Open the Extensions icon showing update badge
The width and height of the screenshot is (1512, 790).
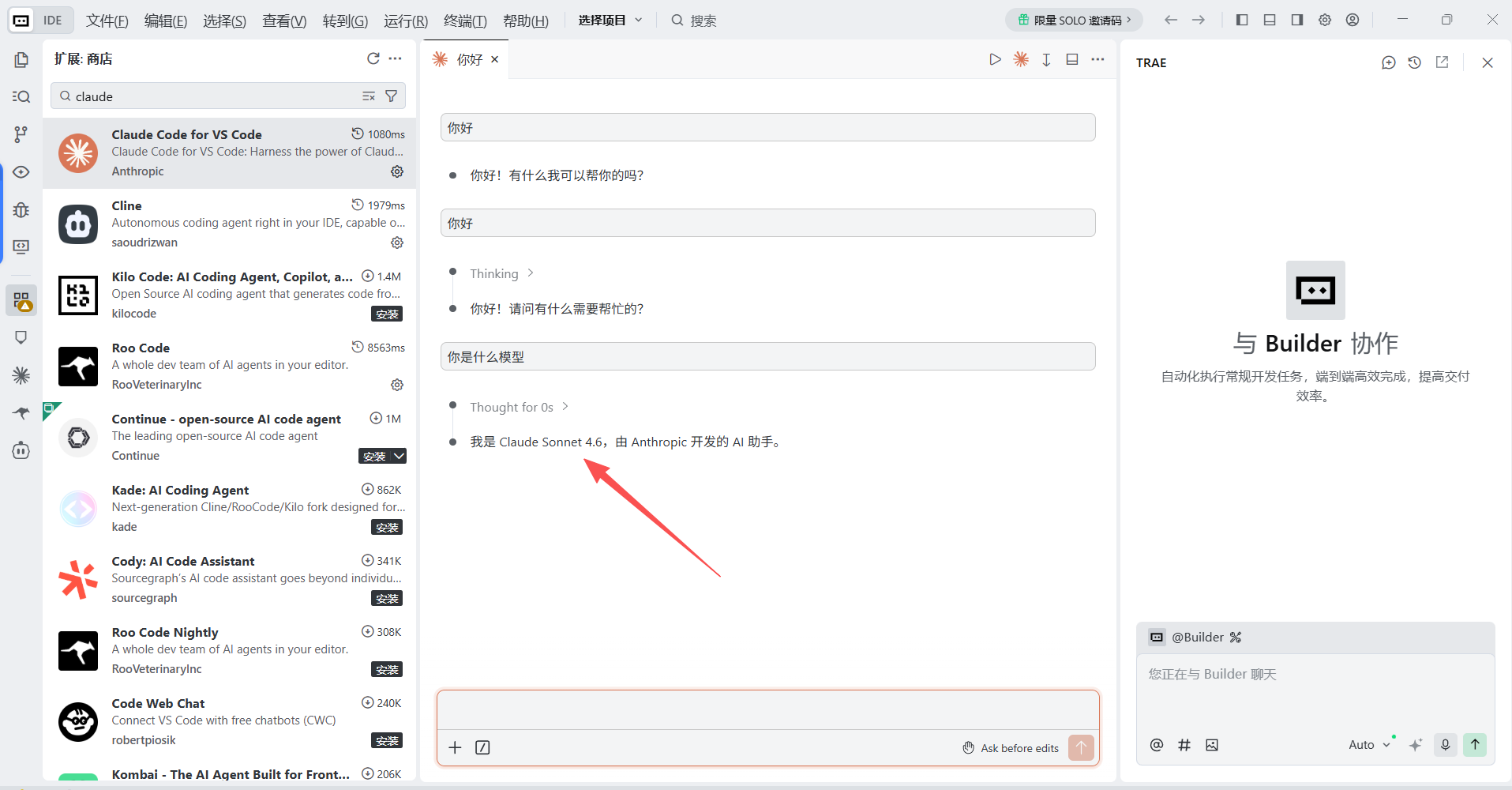[x=21, y=301]
